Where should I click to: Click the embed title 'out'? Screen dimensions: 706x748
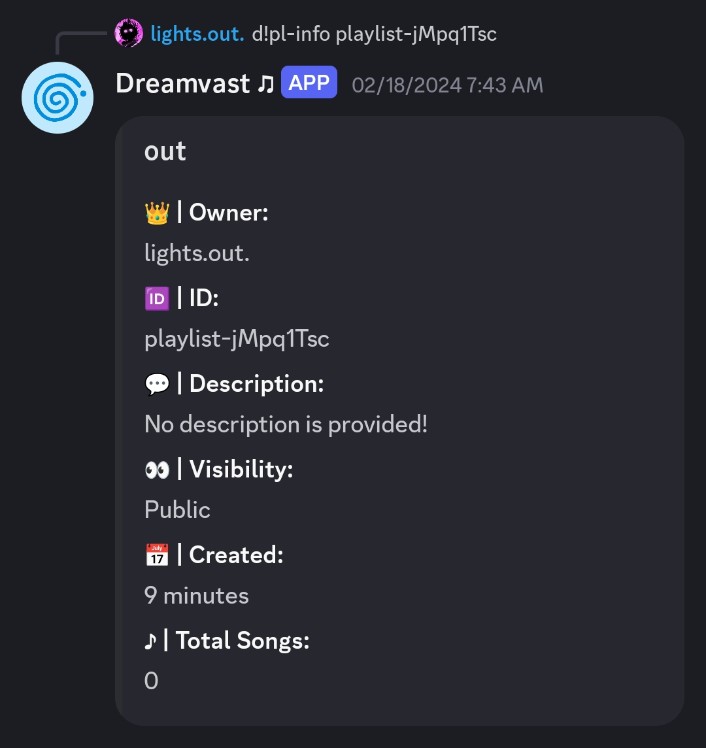[x=165, y=152]
